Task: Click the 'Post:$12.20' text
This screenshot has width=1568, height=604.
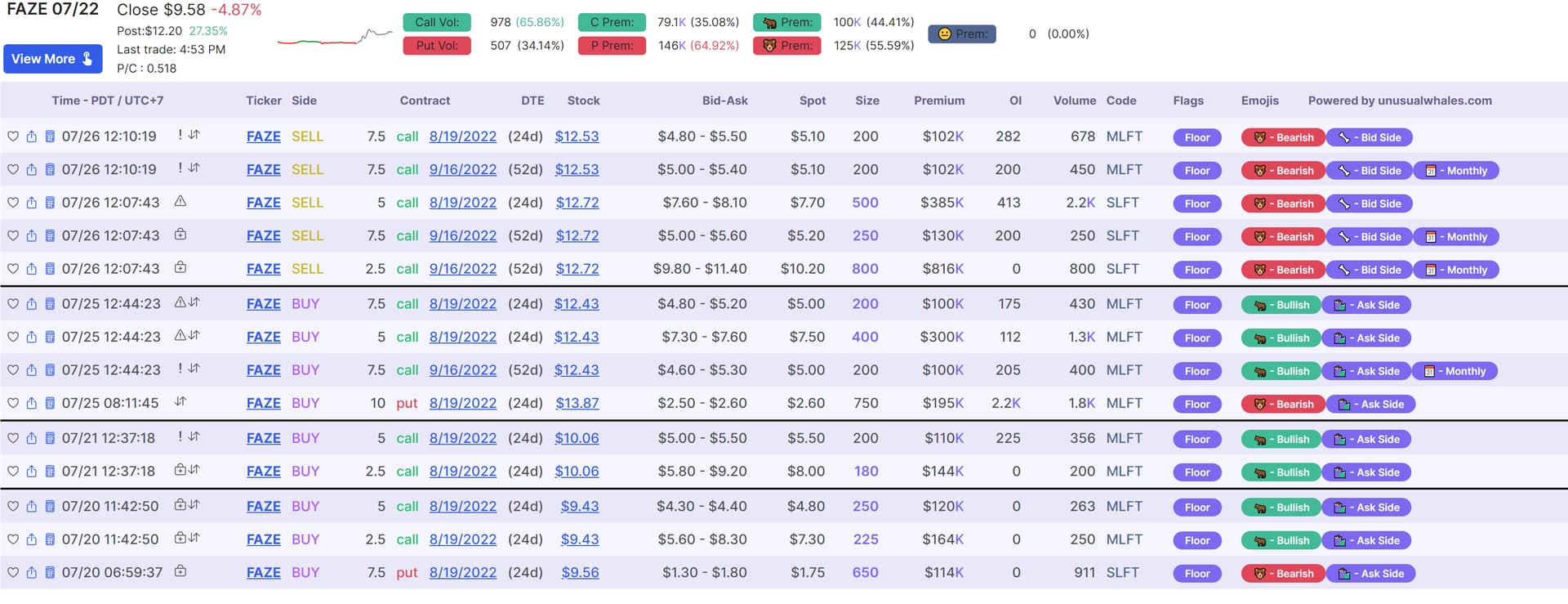Action: pyautogui.click(x=149, y=31)
